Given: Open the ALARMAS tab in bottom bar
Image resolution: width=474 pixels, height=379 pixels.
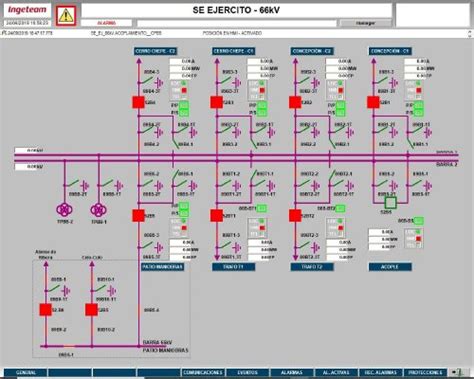Looking at the screenshot, I should click(292, 372).
